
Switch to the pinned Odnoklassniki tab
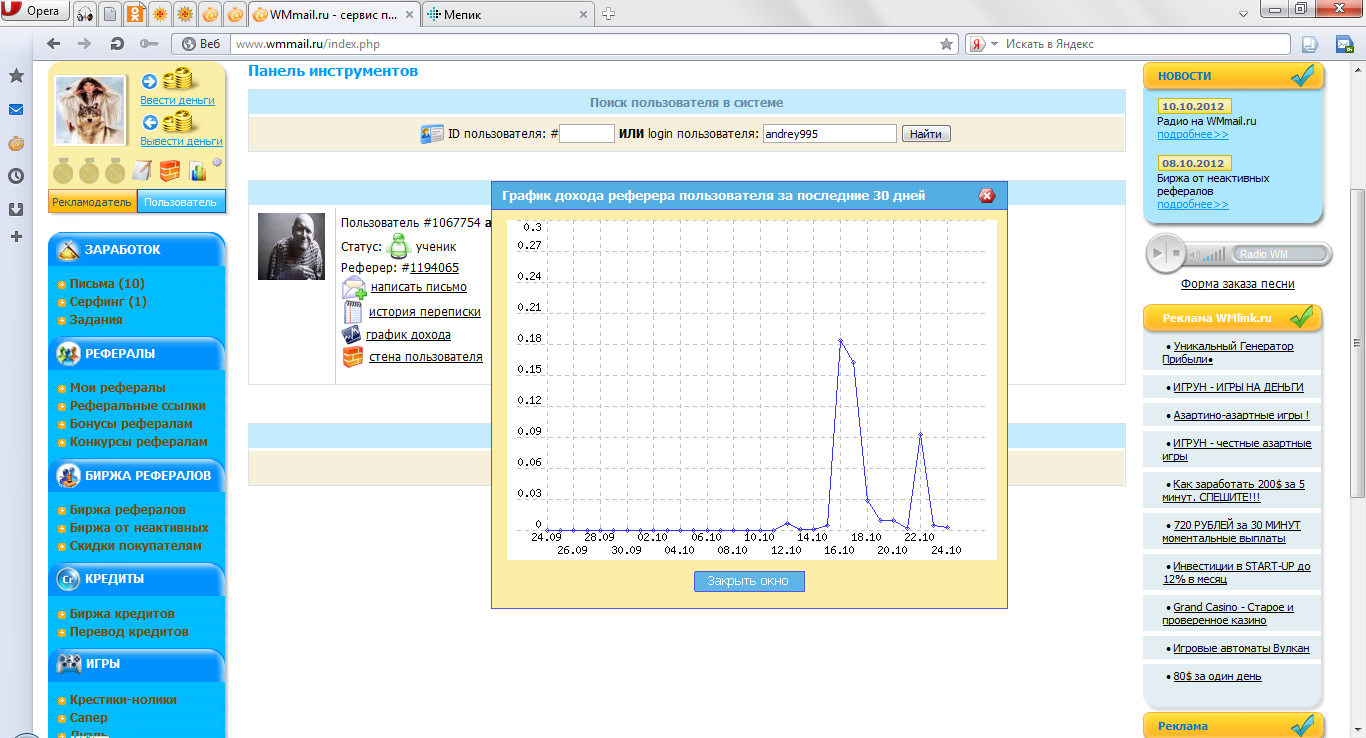pyautogui.click(x=134, y=14)
